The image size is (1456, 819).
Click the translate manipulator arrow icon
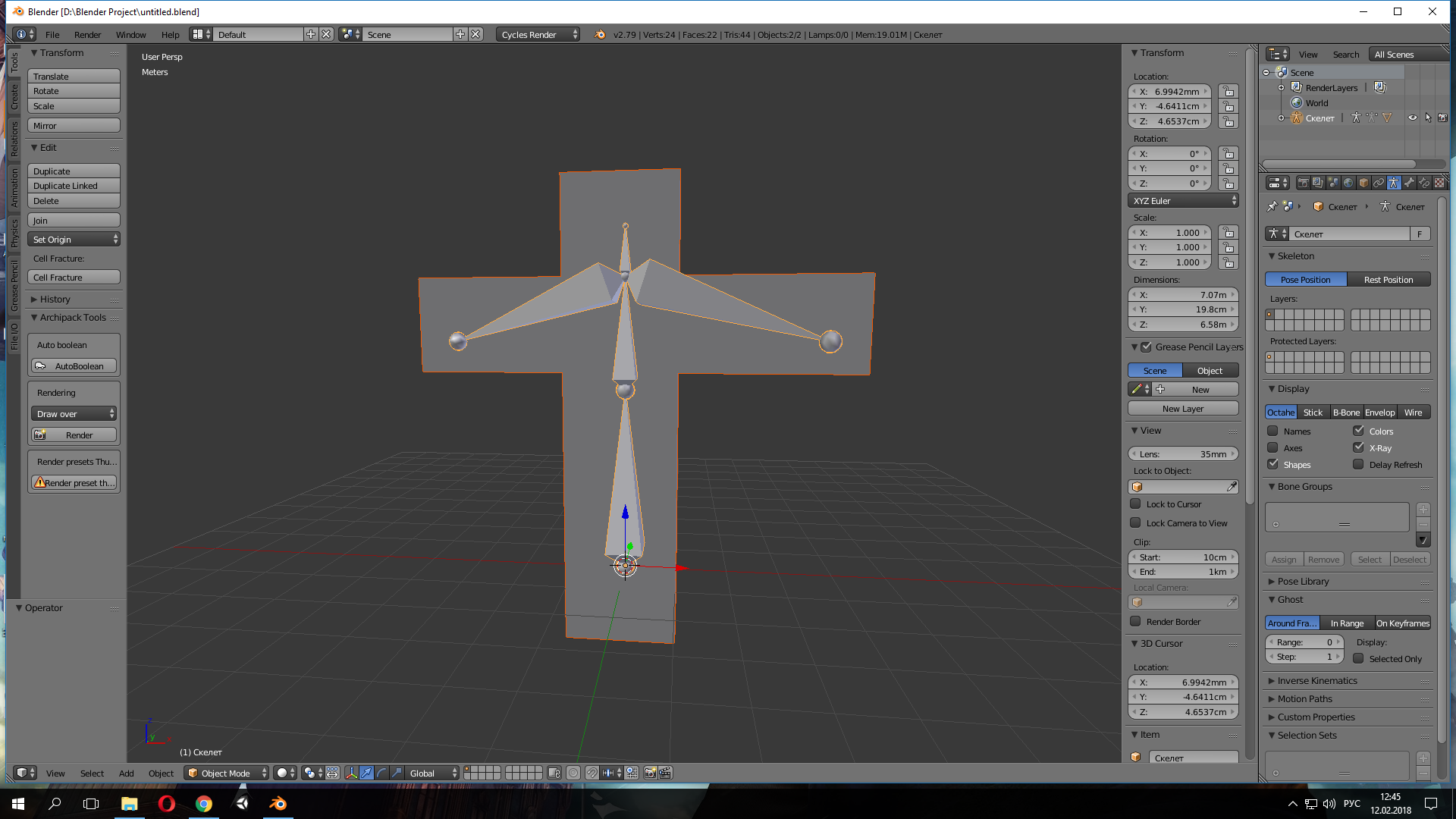[x=366, y=773]
